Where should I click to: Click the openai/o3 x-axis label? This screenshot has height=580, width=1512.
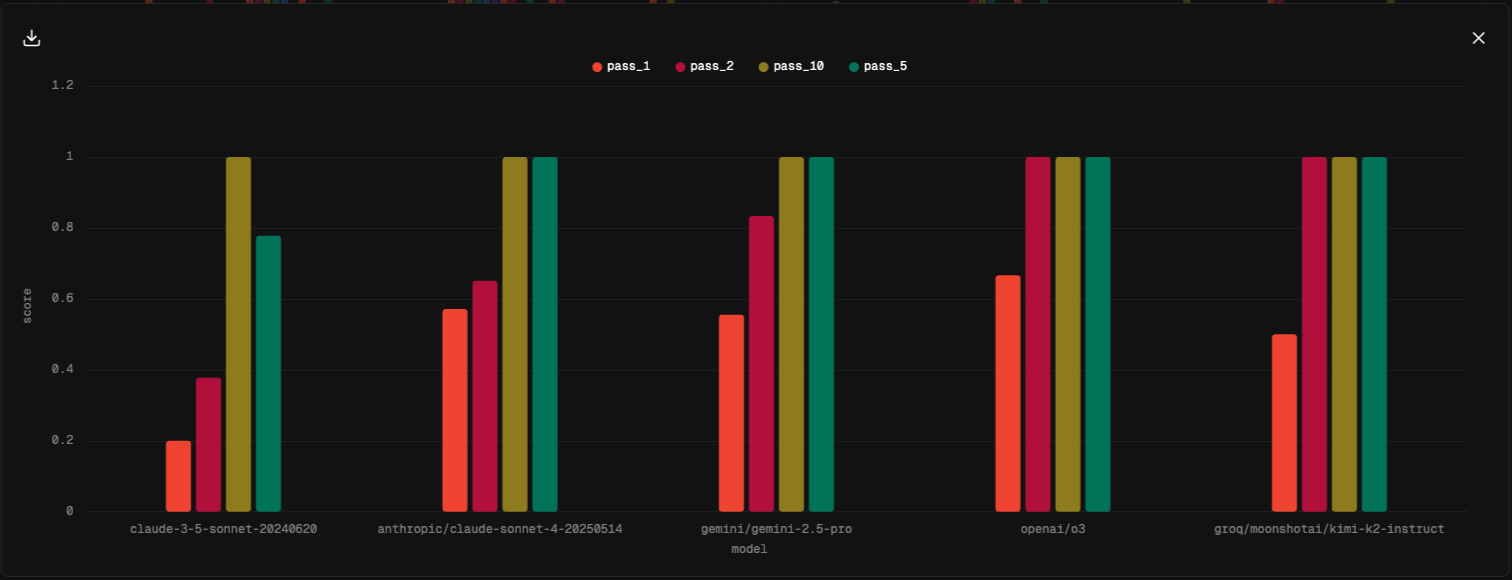(1053, 529)
